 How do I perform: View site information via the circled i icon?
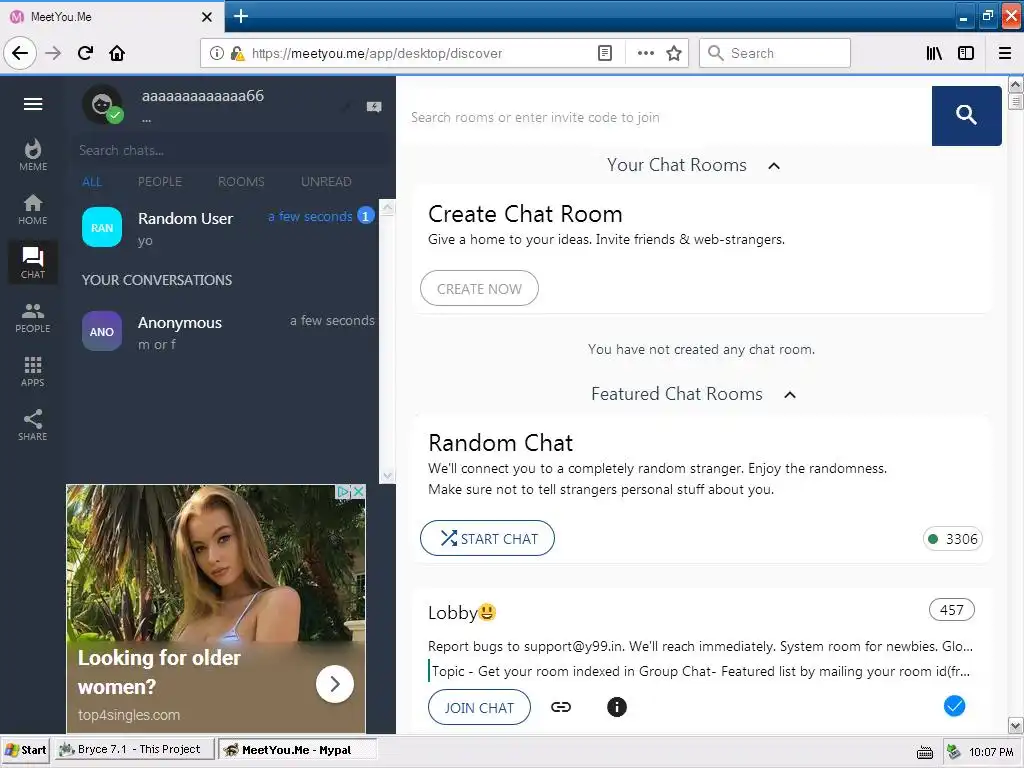(x=216, y=53)
